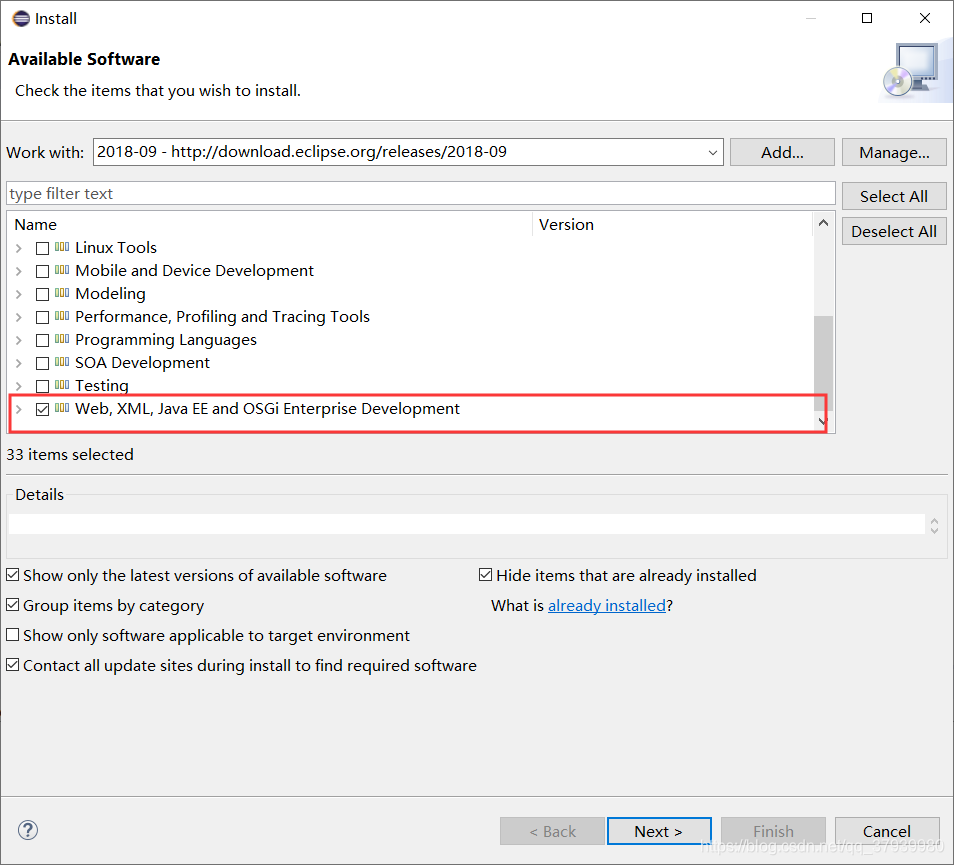The image size is (954, 865).
Task: Click the SOA Development category icon
Action: [x=62, y=363]
